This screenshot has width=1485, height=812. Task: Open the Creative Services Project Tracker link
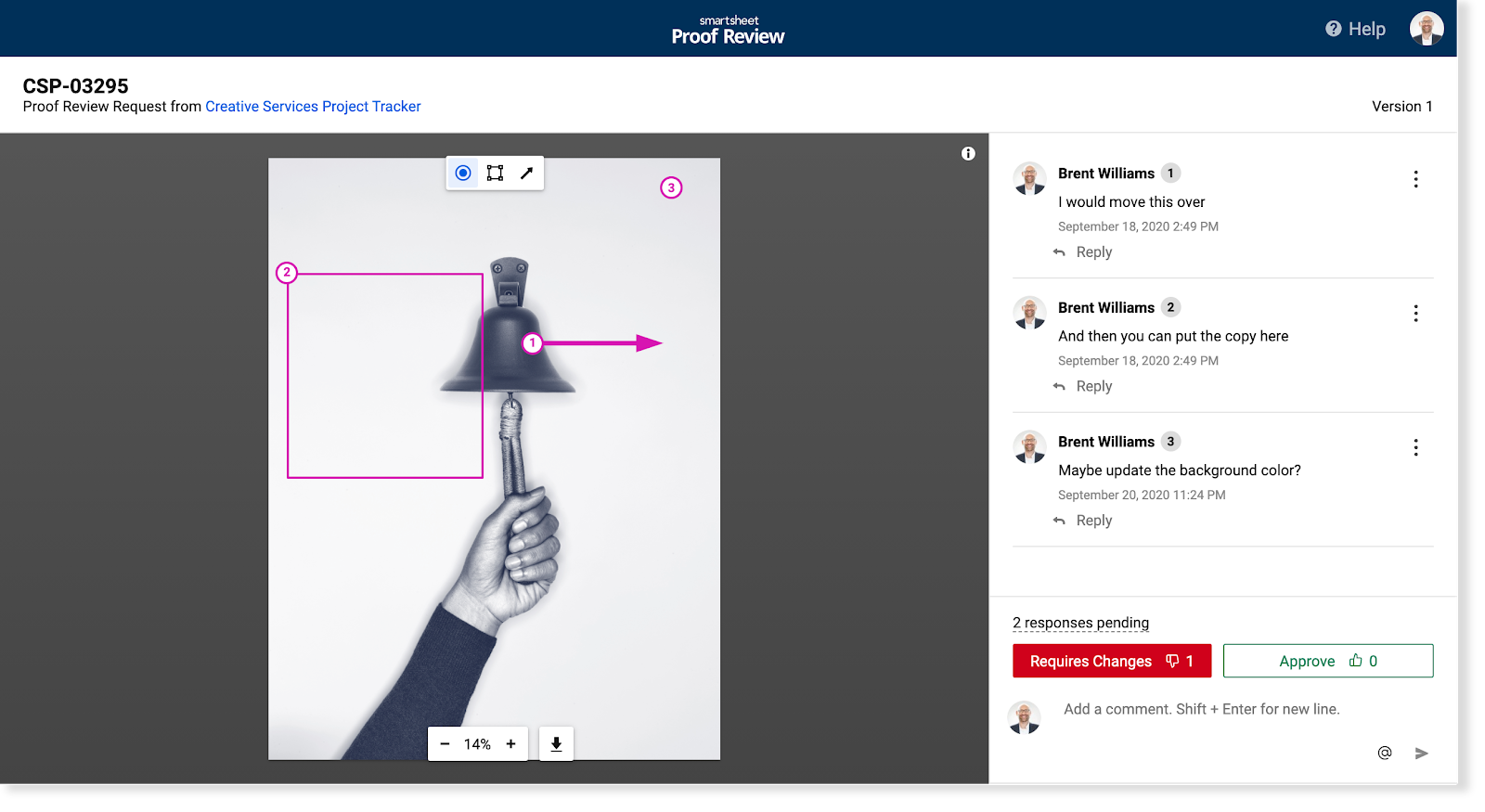313,107
